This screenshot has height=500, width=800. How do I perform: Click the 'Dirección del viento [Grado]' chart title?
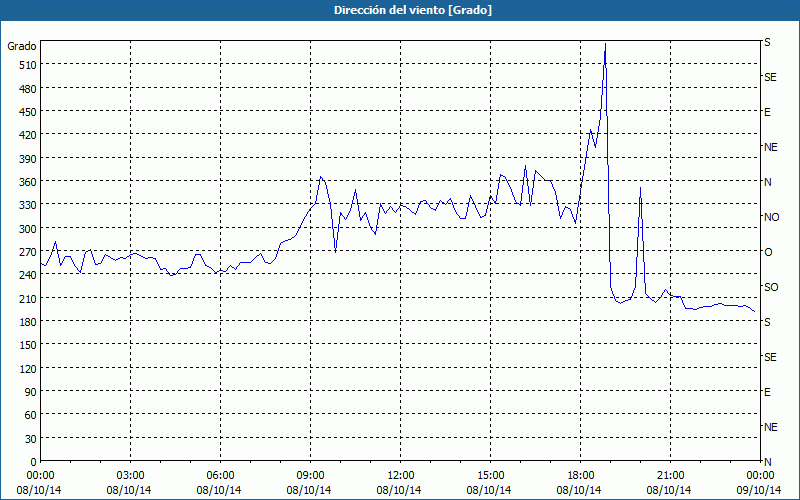tap(413, 10)
